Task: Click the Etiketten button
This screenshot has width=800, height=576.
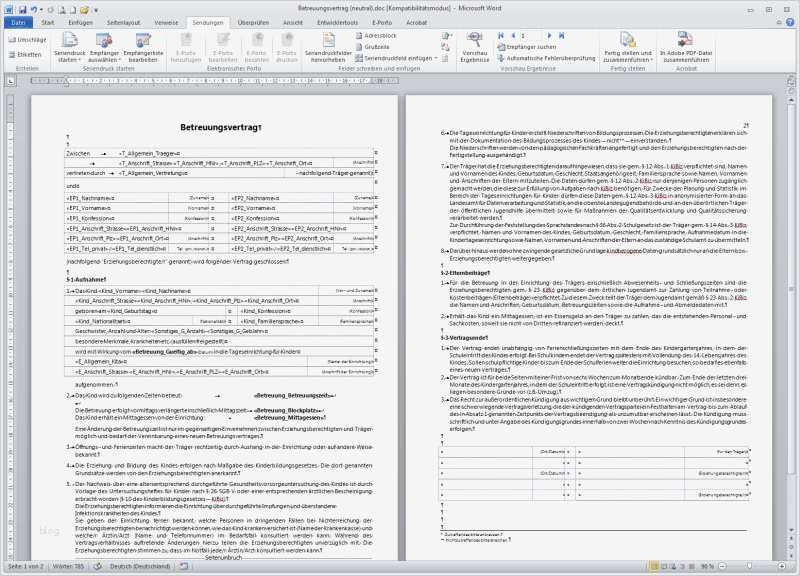Action: [x=26, y=54]
